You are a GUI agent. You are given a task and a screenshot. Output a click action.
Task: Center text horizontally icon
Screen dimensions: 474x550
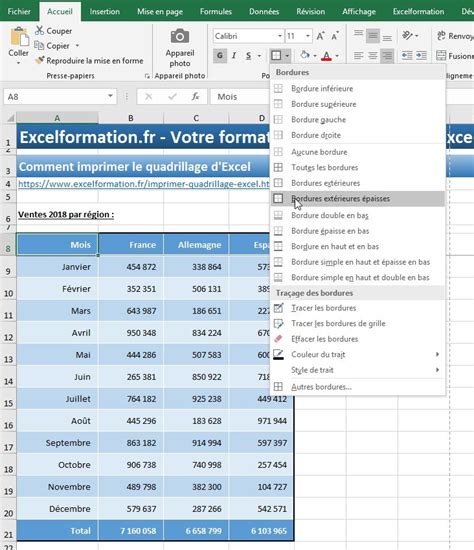373,55
